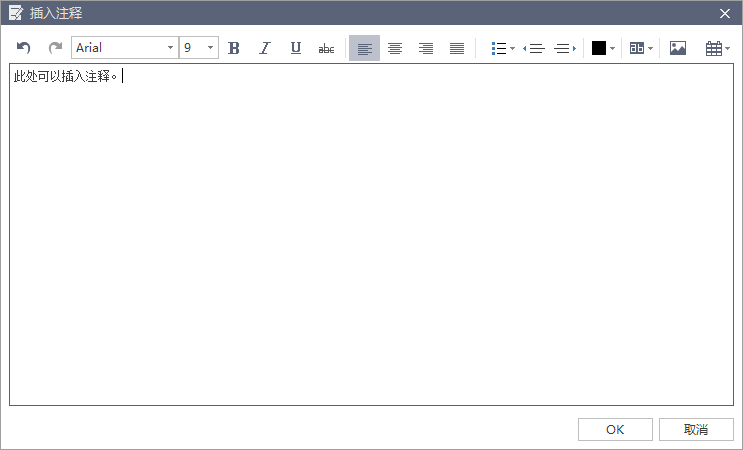
Task: Confirm with the OK button
Action: click(x=615, y=430)
